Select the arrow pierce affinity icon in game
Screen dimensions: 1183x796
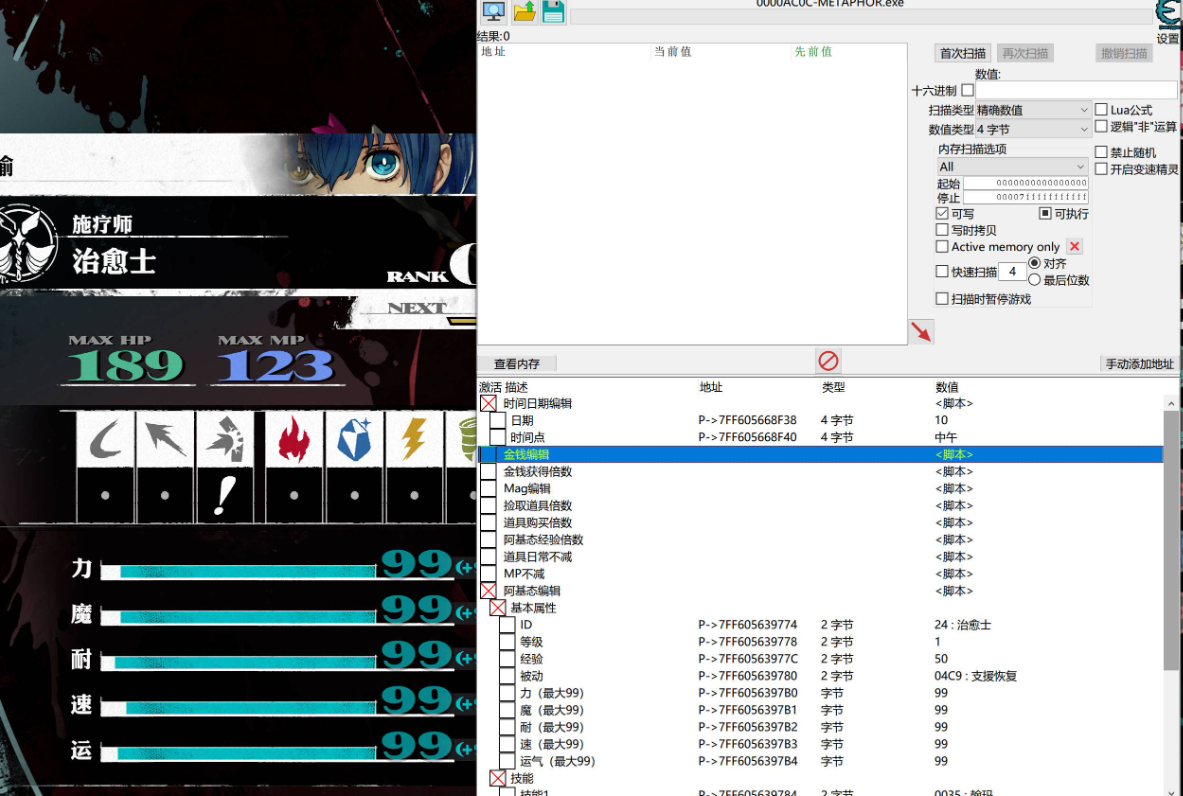click(165, 440)
